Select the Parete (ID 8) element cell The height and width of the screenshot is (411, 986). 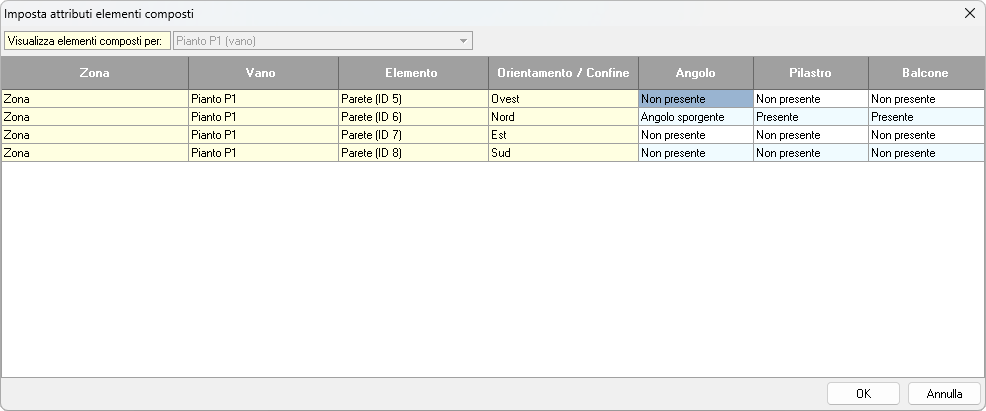[412, 153]
